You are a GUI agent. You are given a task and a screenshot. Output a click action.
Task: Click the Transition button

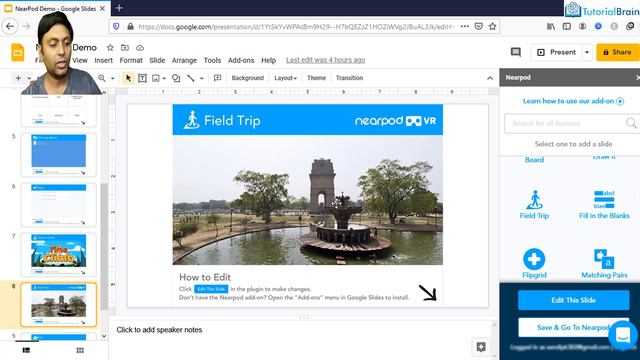coord(349,78)
